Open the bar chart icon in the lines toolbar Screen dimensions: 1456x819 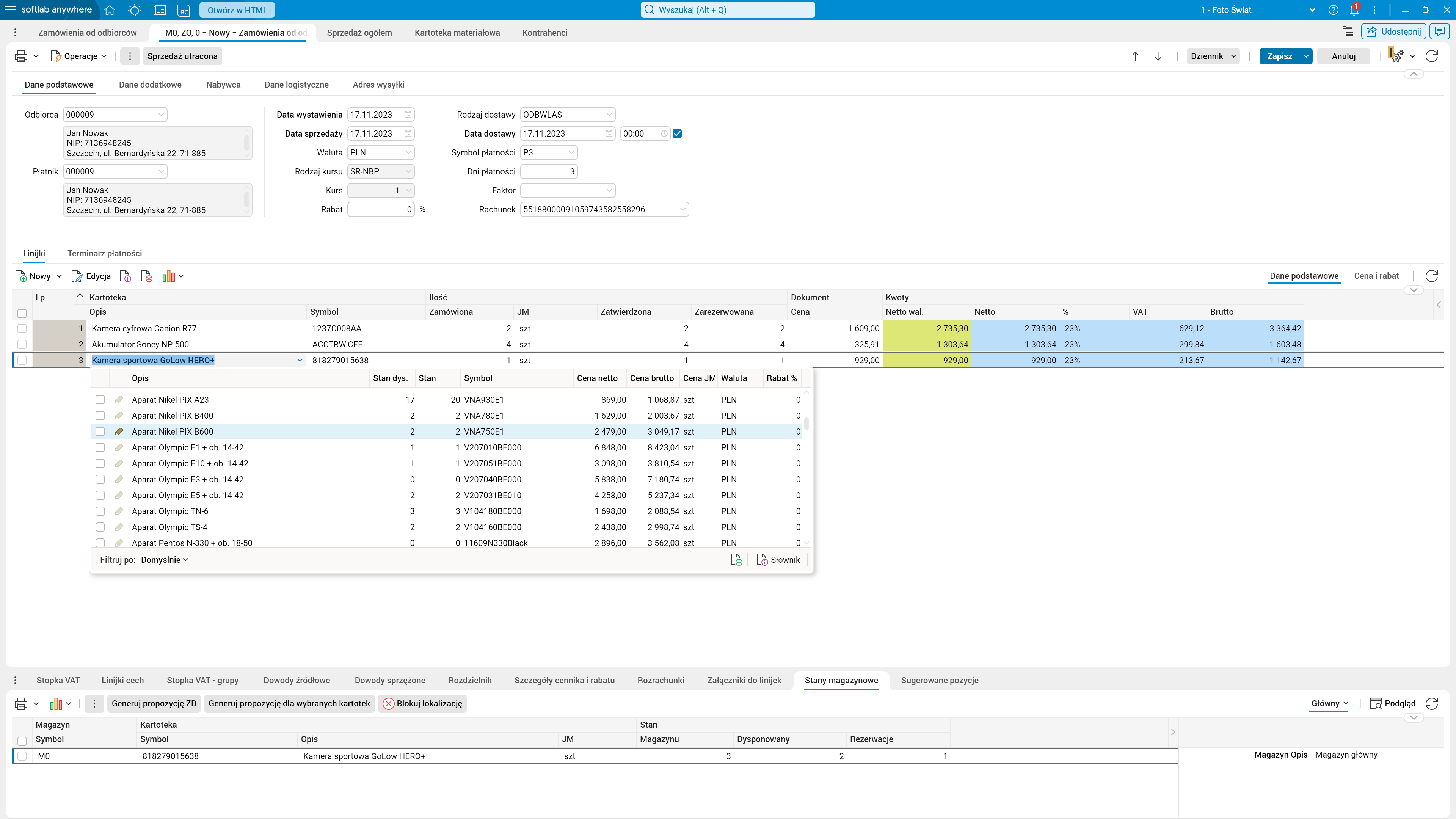(x=168, y=276)
